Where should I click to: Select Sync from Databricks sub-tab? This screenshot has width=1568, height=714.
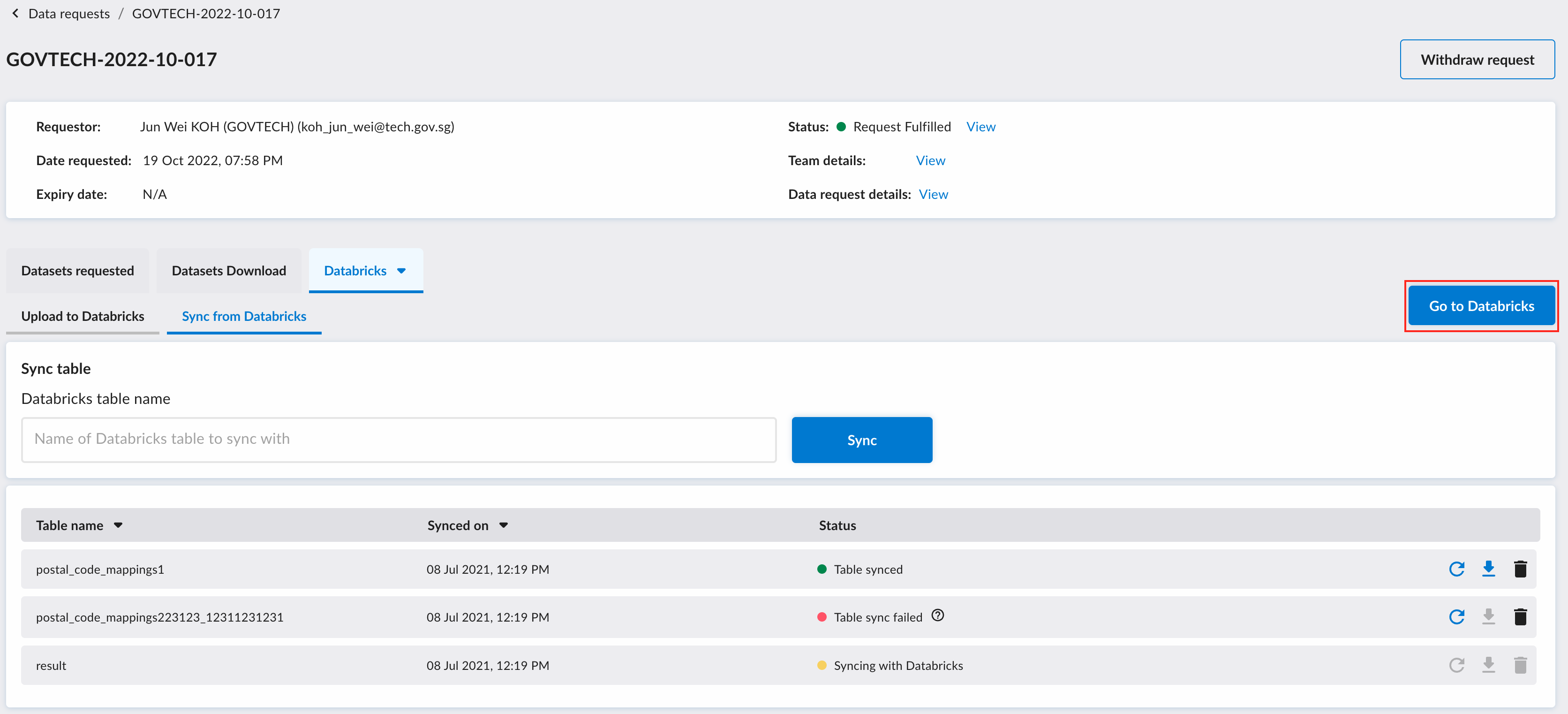click(244, 316)
